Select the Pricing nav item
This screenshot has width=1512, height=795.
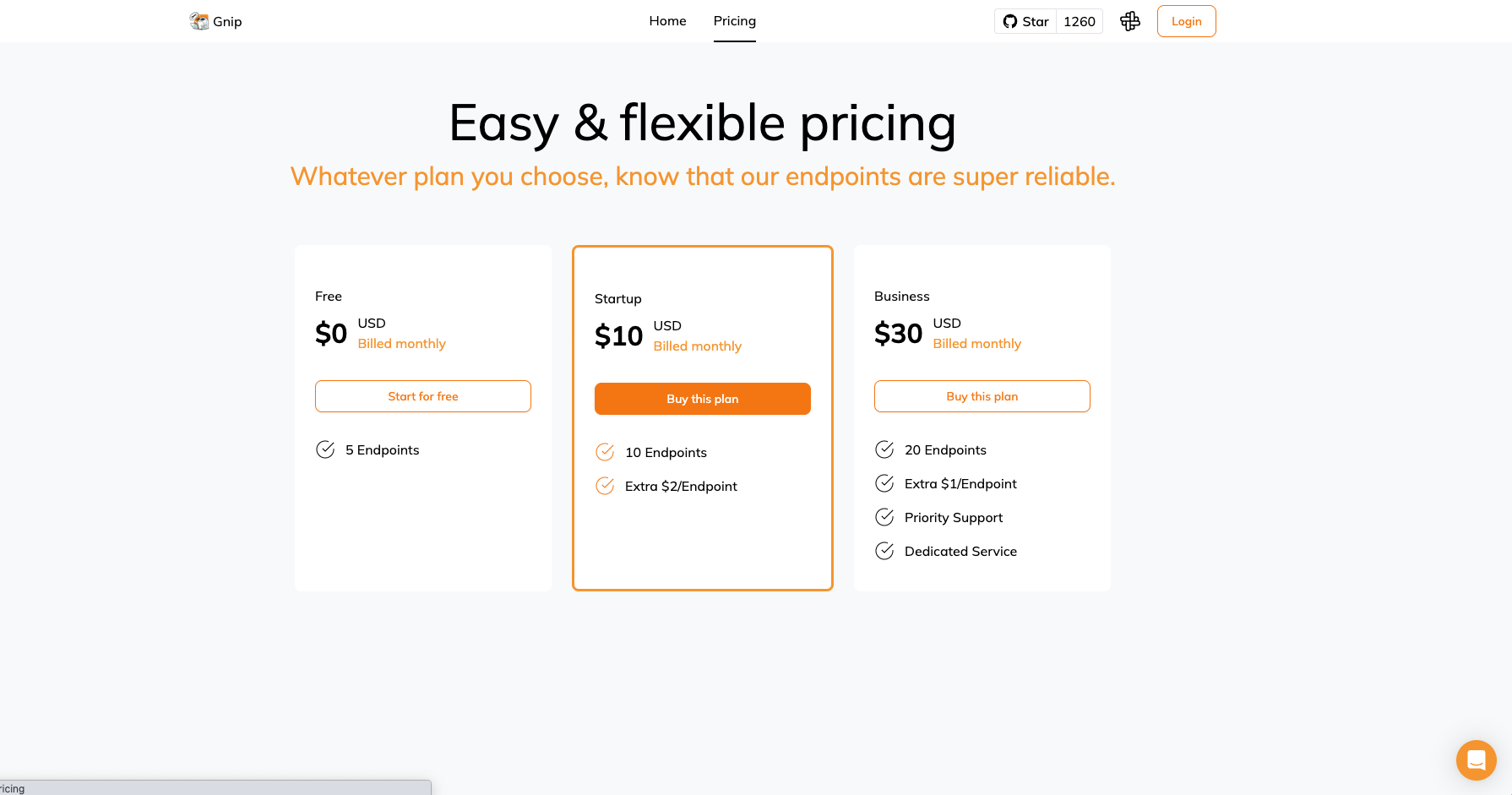coord(735,21)
